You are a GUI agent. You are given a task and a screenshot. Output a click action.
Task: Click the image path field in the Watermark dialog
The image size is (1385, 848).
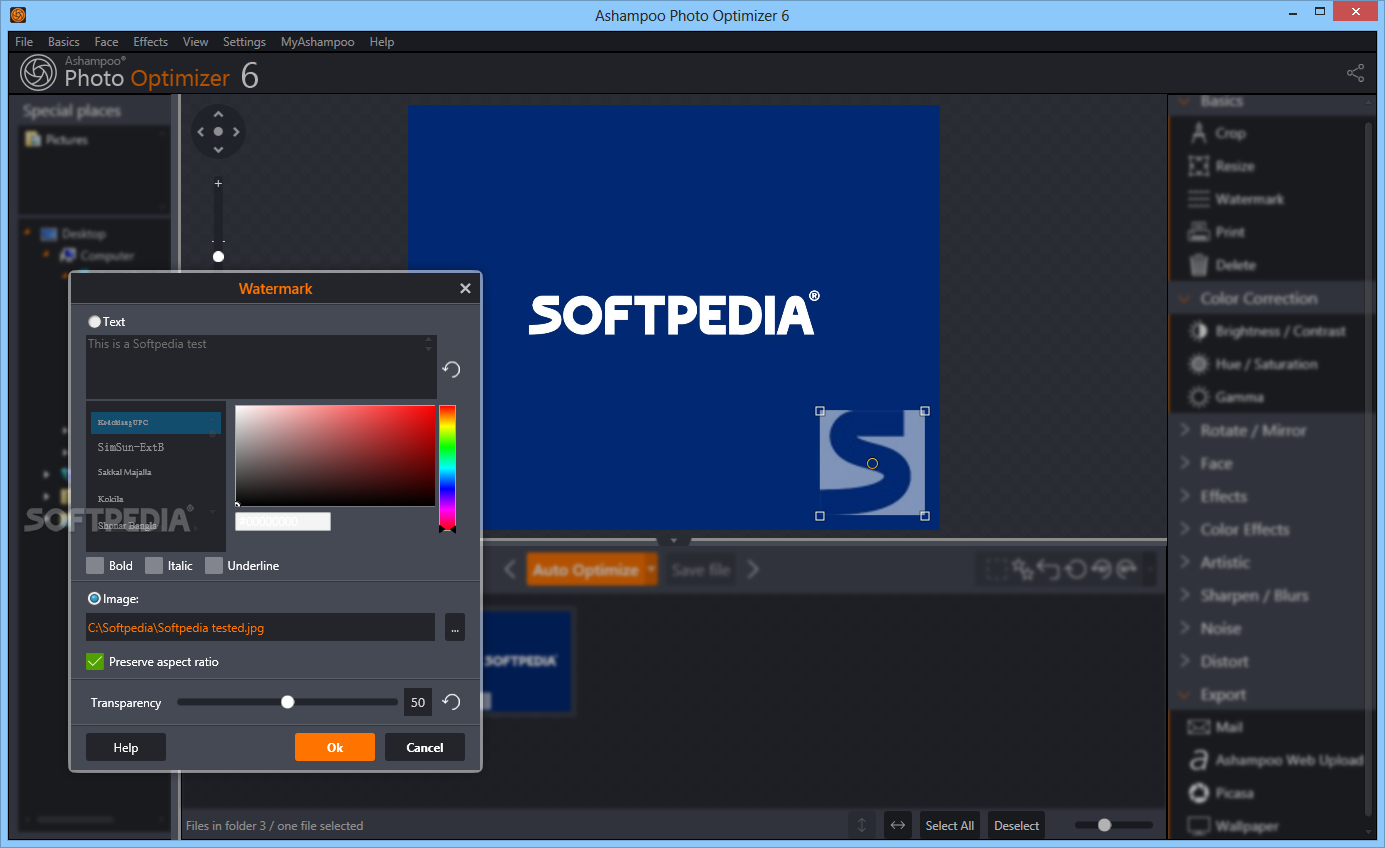(260, 627)
